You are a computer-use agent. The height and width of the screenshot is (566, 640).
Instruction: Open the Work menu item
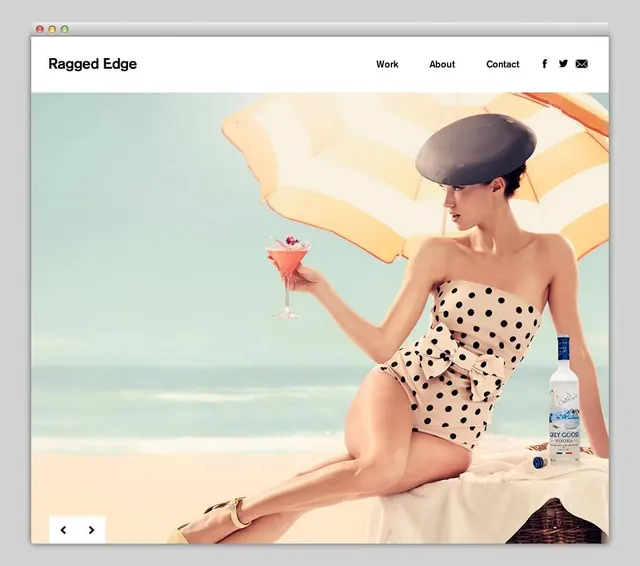click(x=387, y=64)
